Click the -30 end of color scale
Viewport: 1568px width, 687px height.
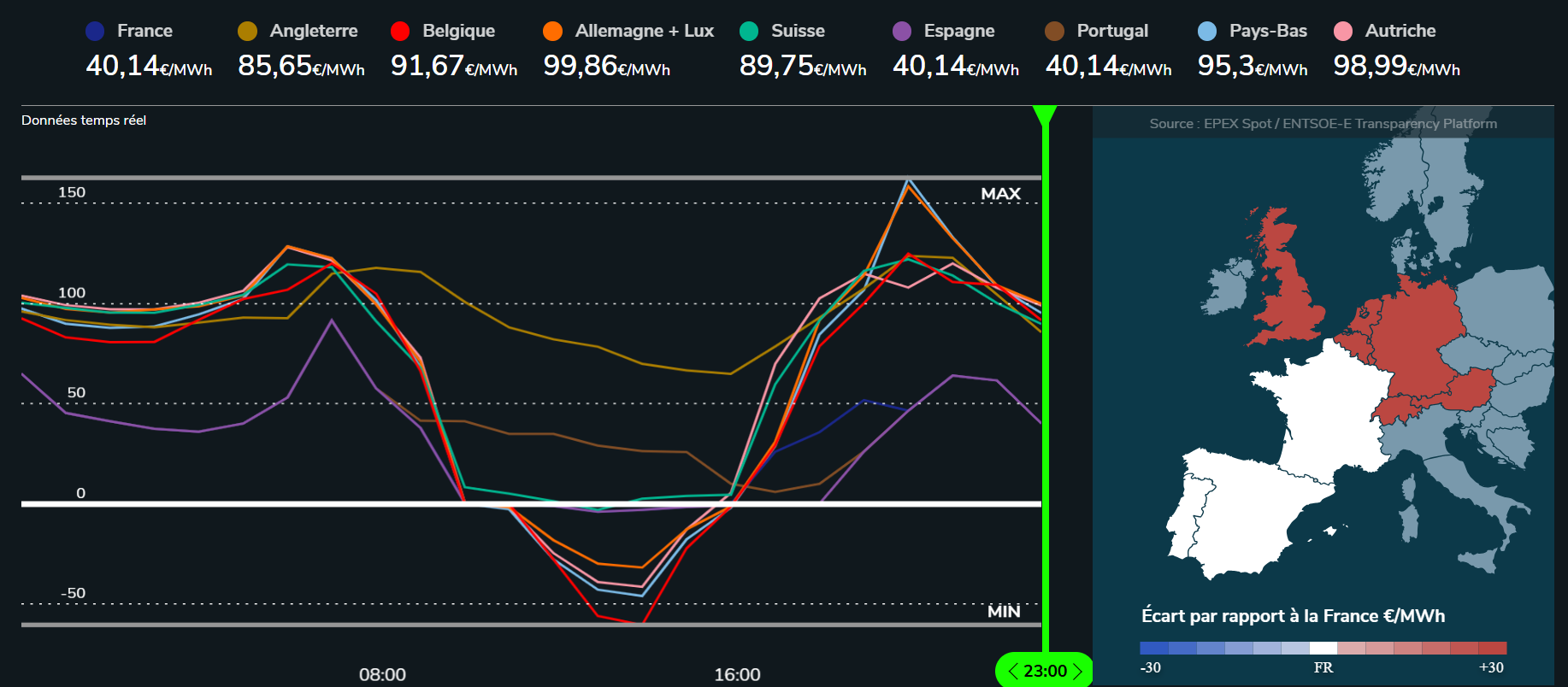(x=1151, y=667)
